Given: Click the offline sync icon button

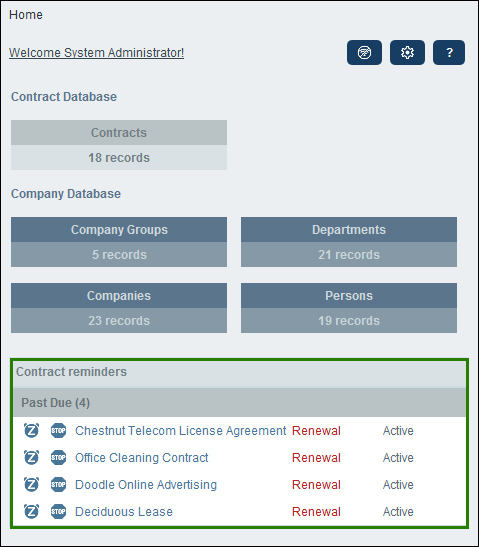Looking at the screenshot, I should click(364, 53).
